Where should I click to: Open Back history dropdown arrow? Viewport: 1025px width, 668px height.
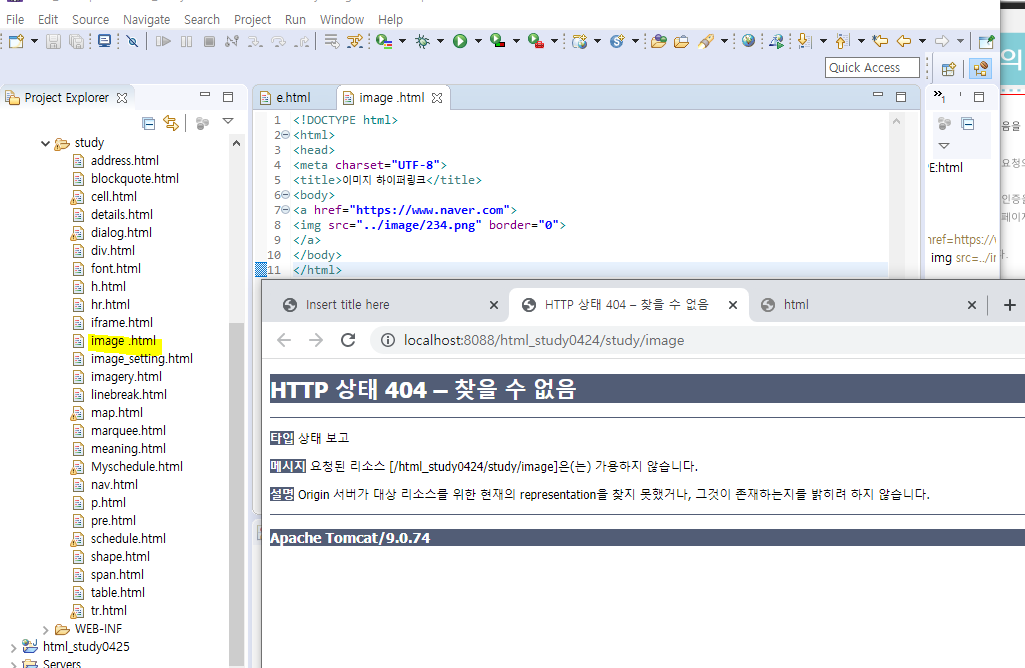coord(922,41)
